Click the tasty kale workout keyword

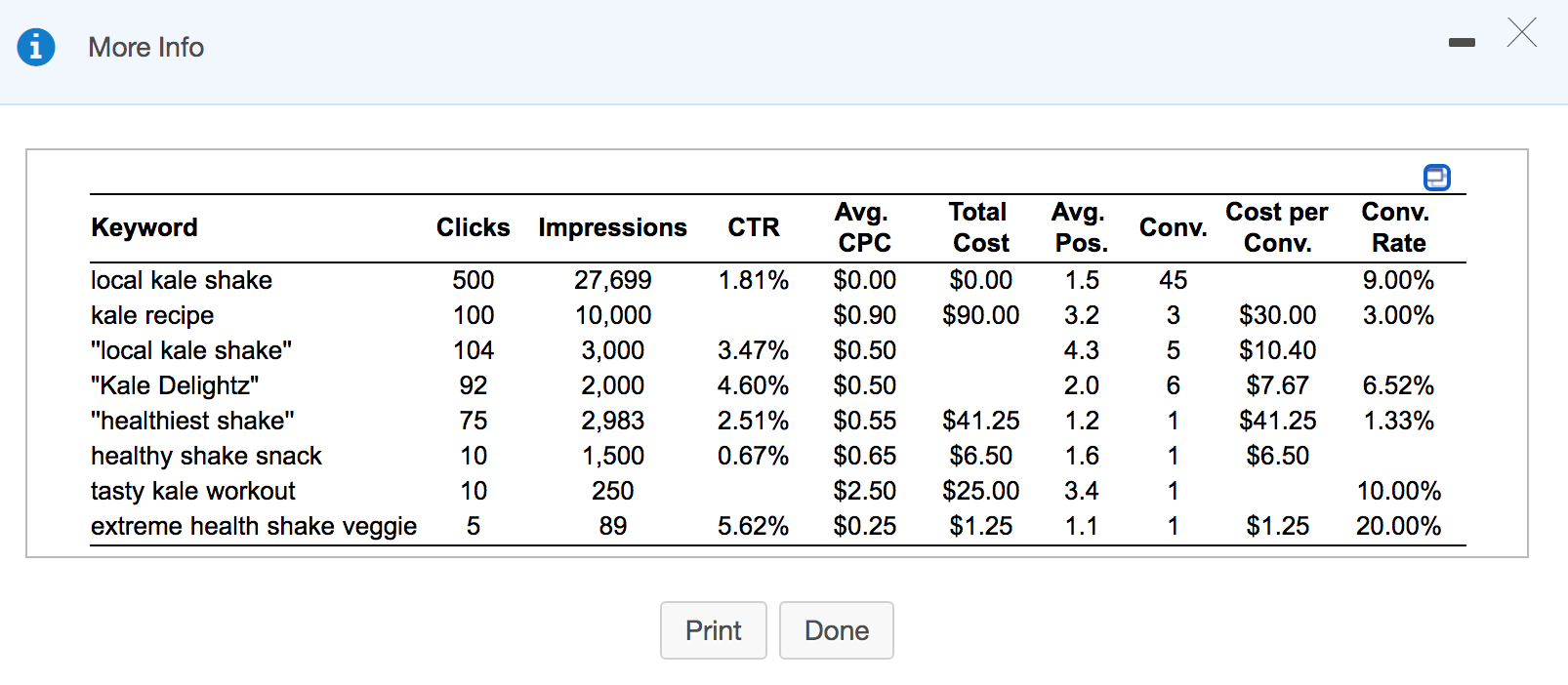click(x=193, y=491)
